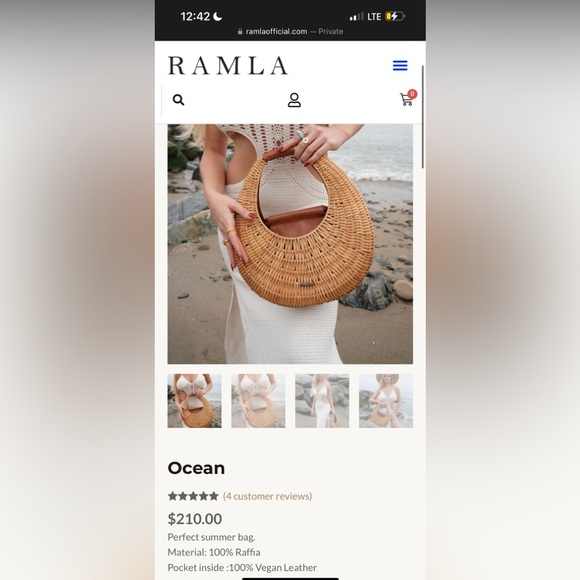Image resolution: width=580 pixels, height=580 pixels.
Task: Open the 4 customer reviews link
Action: (x=267, y=496)
